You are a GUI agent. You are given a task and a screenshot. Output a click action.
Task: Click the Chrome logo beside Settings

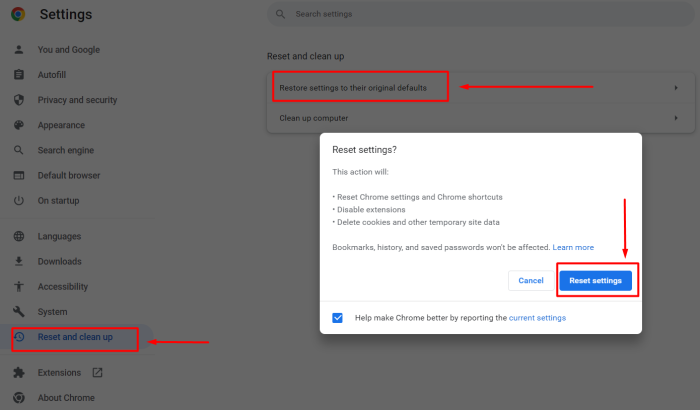pyautogui.click(x=18, y=14)
